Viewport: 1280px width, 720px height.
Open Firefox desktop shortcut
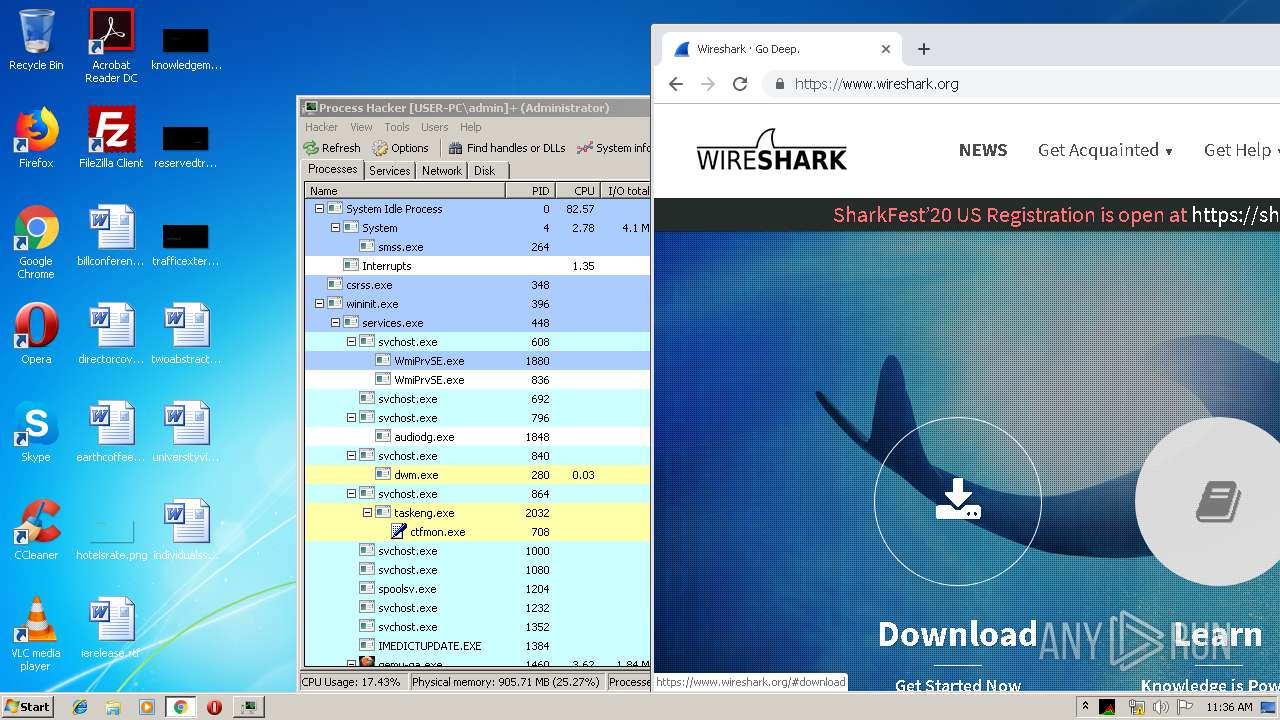36,138
